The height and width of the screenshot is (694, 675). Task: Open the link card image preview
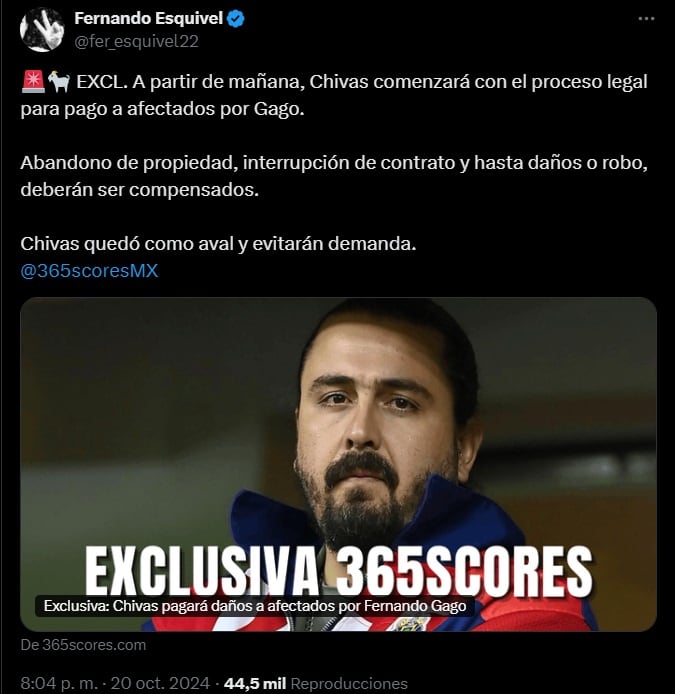pyautogui.click(x=338, y=464)
